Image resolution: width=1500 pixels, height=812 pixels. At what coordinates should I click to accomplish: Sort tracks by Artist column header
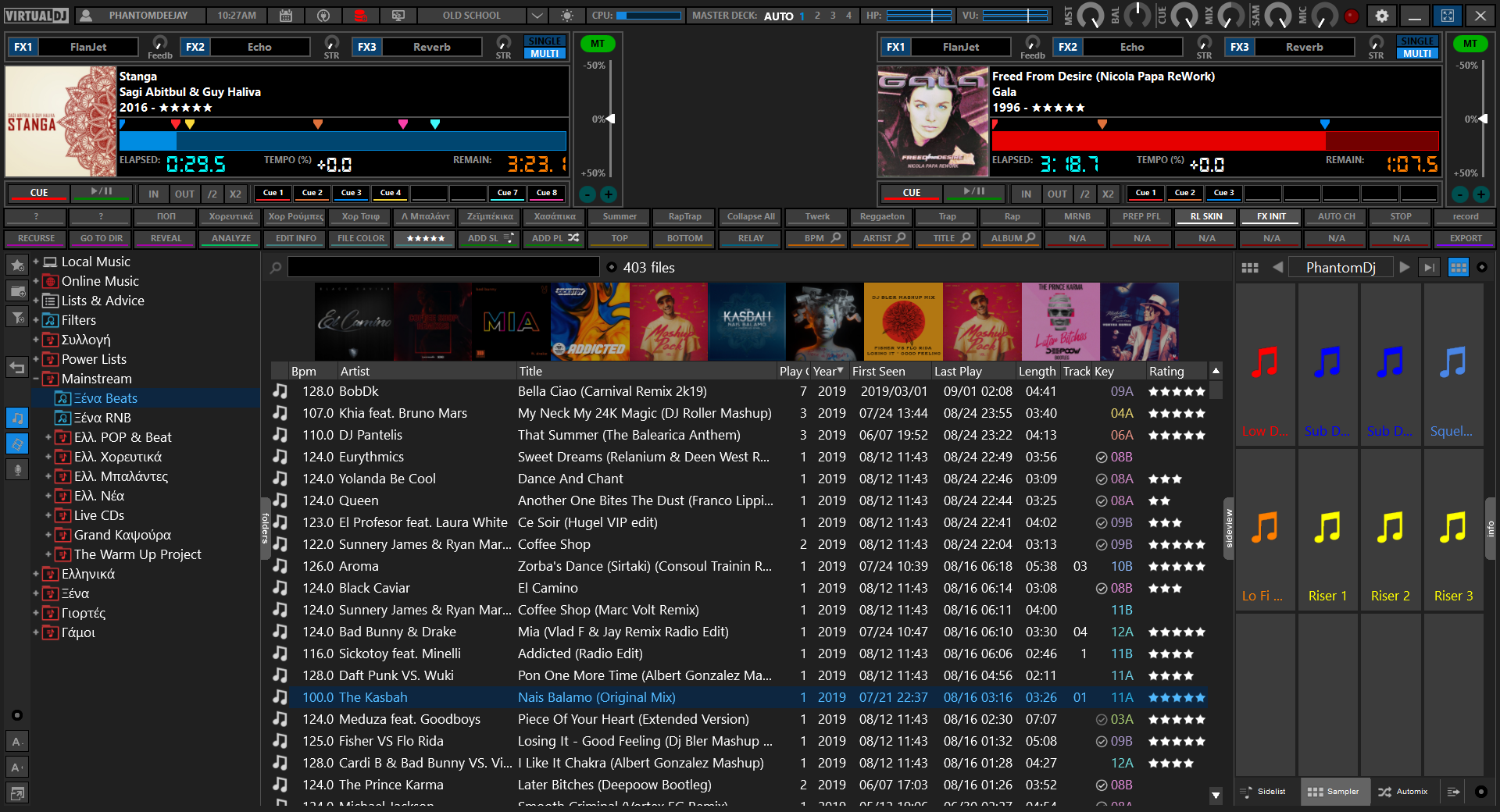[x=426, y=372]
